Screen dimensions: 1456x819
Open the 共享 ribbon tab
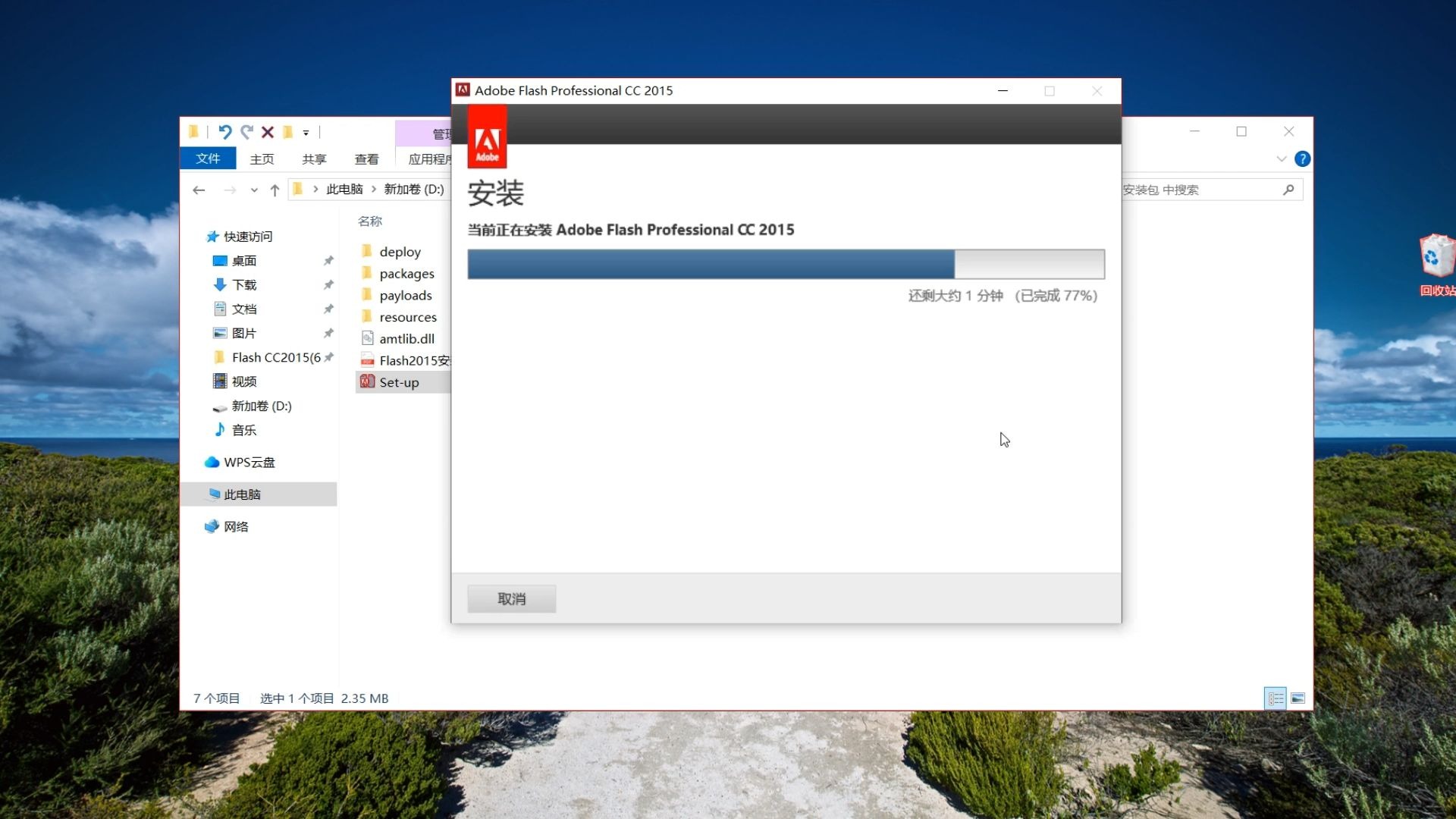tap(314, 159)
